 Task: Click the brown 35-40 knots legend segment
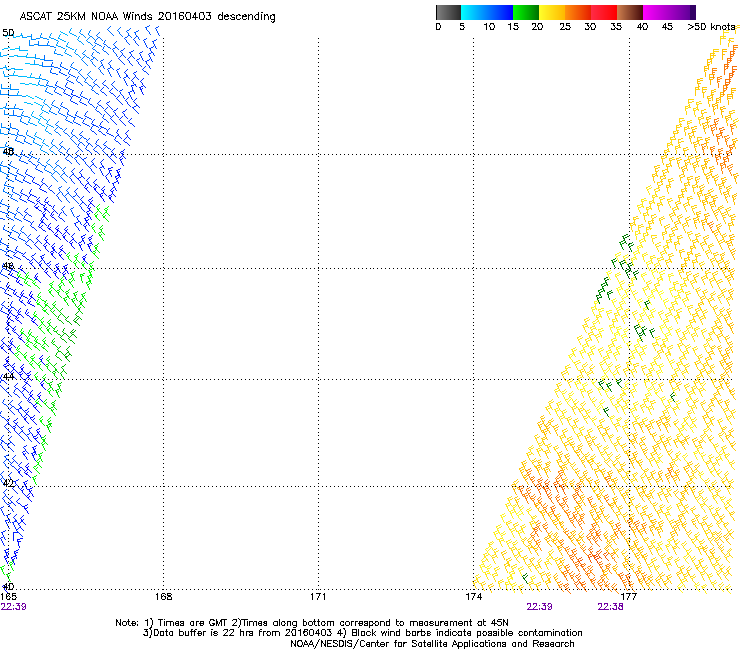(630, 12)
